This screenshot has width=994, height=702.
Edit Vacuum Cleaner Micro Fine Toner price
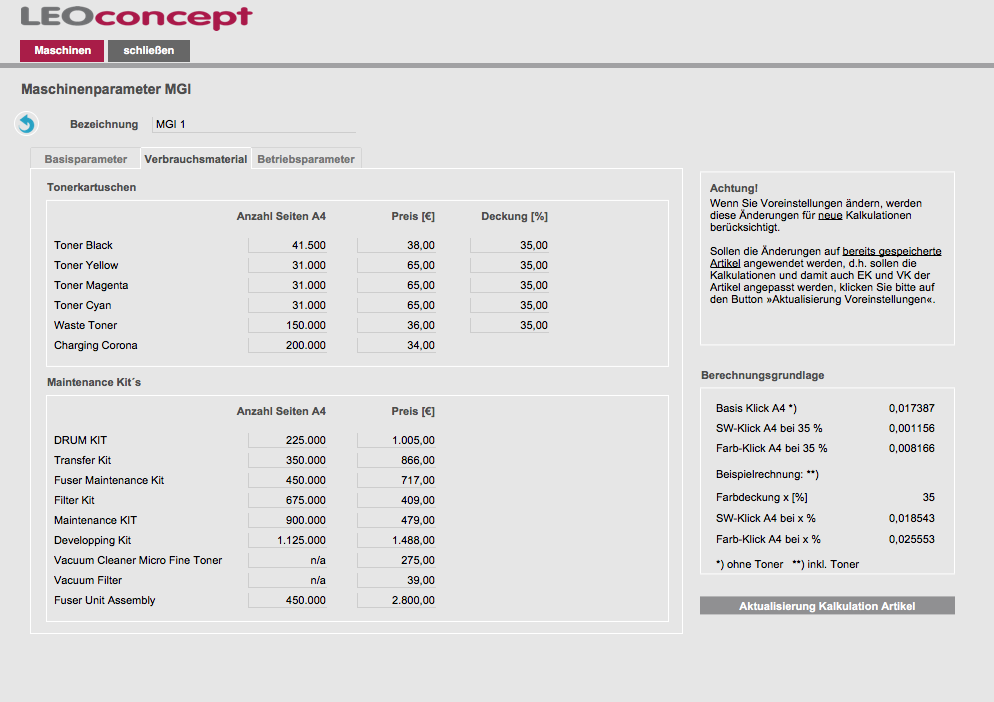396,560
